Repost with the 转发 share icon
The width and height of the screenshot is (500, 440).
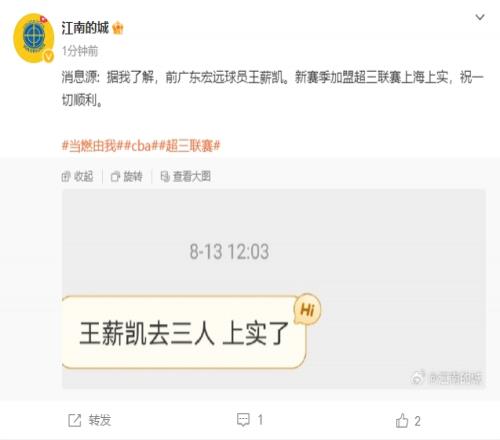[75, 420]
